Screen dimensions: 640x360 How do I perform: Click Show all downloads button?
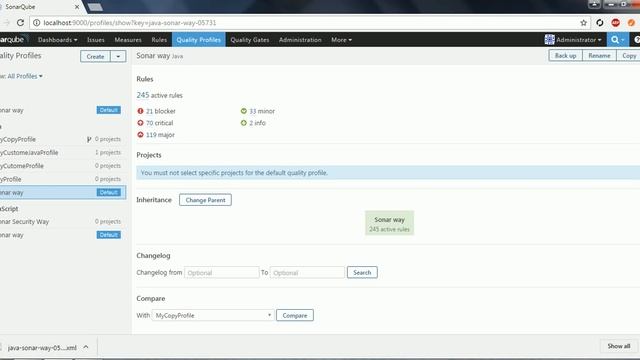point(619,346)
